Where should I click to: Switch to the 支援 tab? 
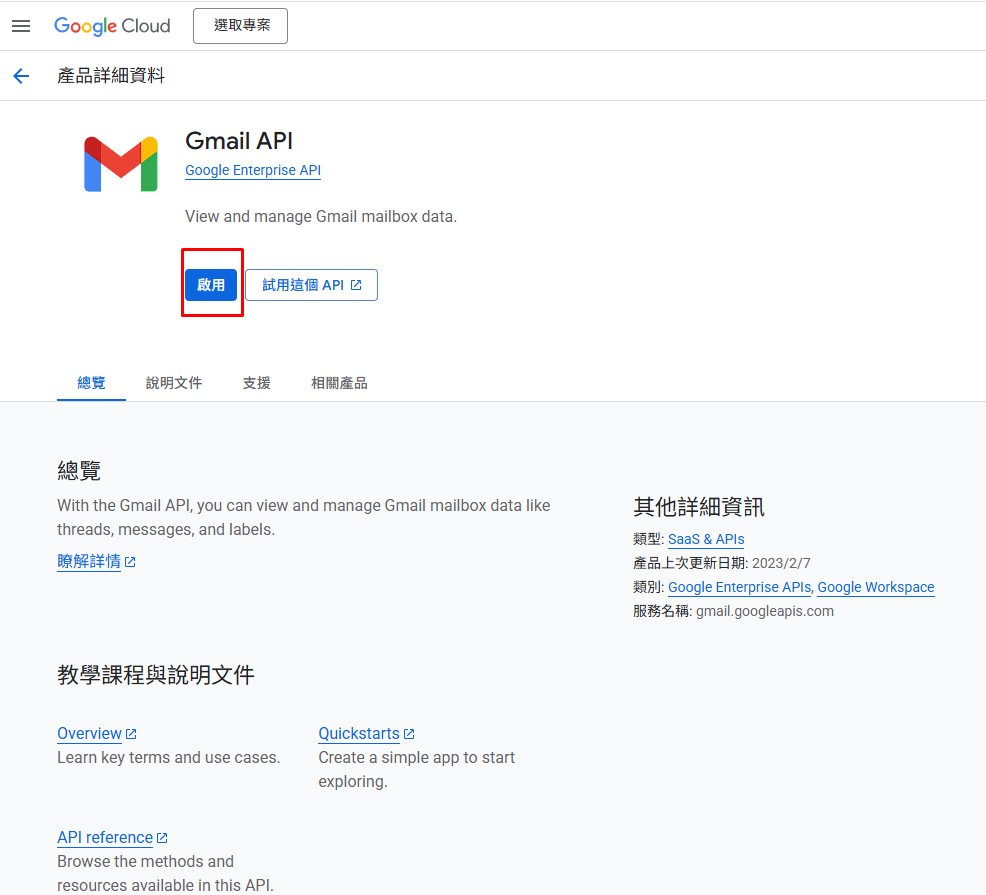[x=257, y=382]
